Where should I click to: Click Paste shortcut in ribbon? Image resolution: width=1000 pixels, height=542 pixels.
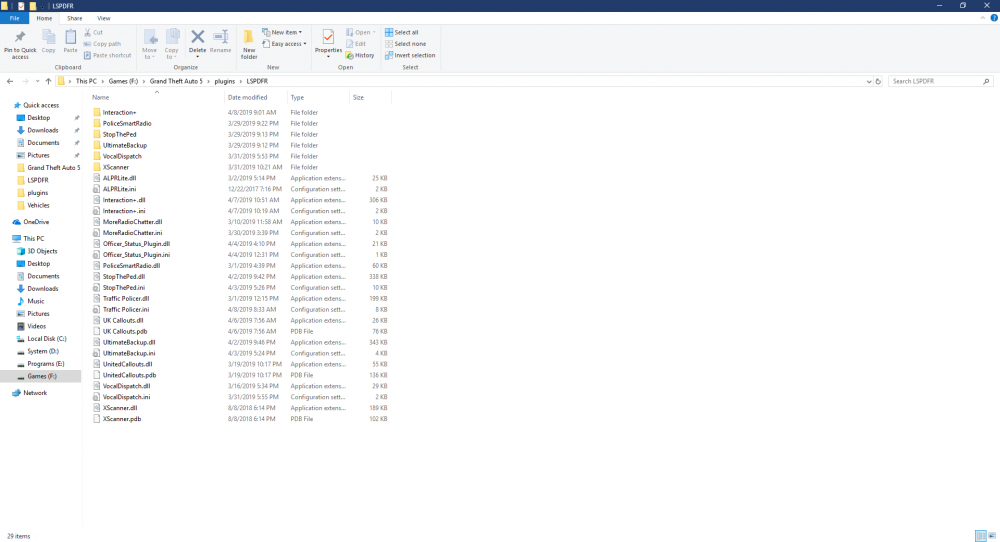point(107,55)
